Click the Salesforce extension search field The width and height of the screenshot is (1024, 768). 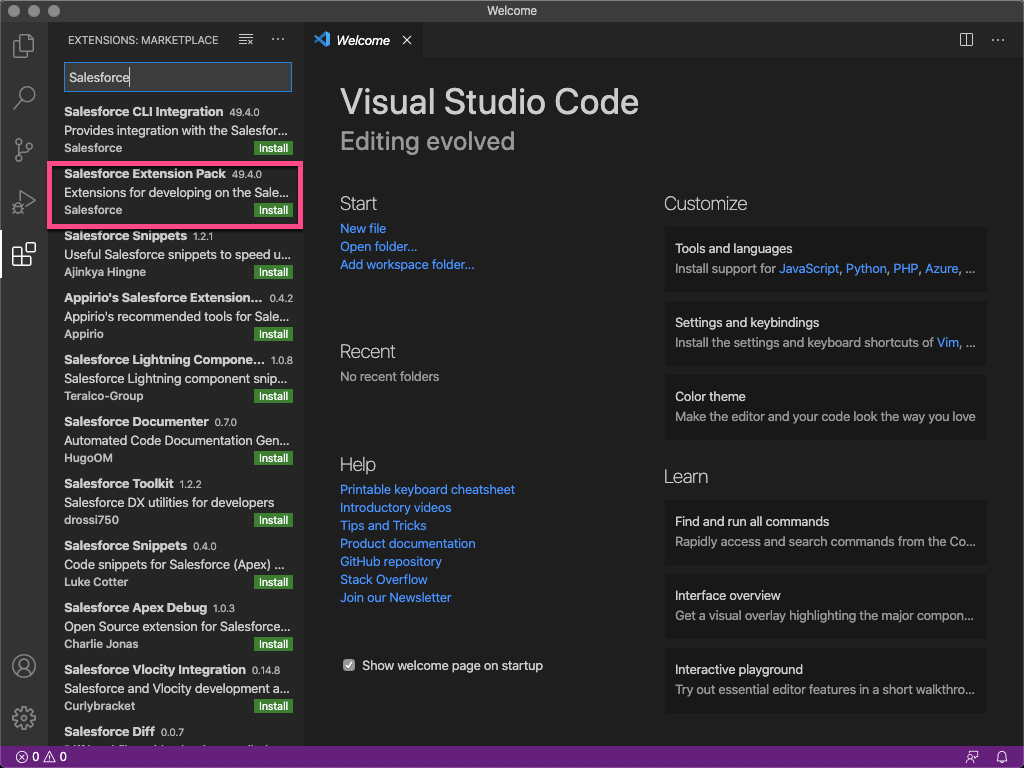[178, 77]
